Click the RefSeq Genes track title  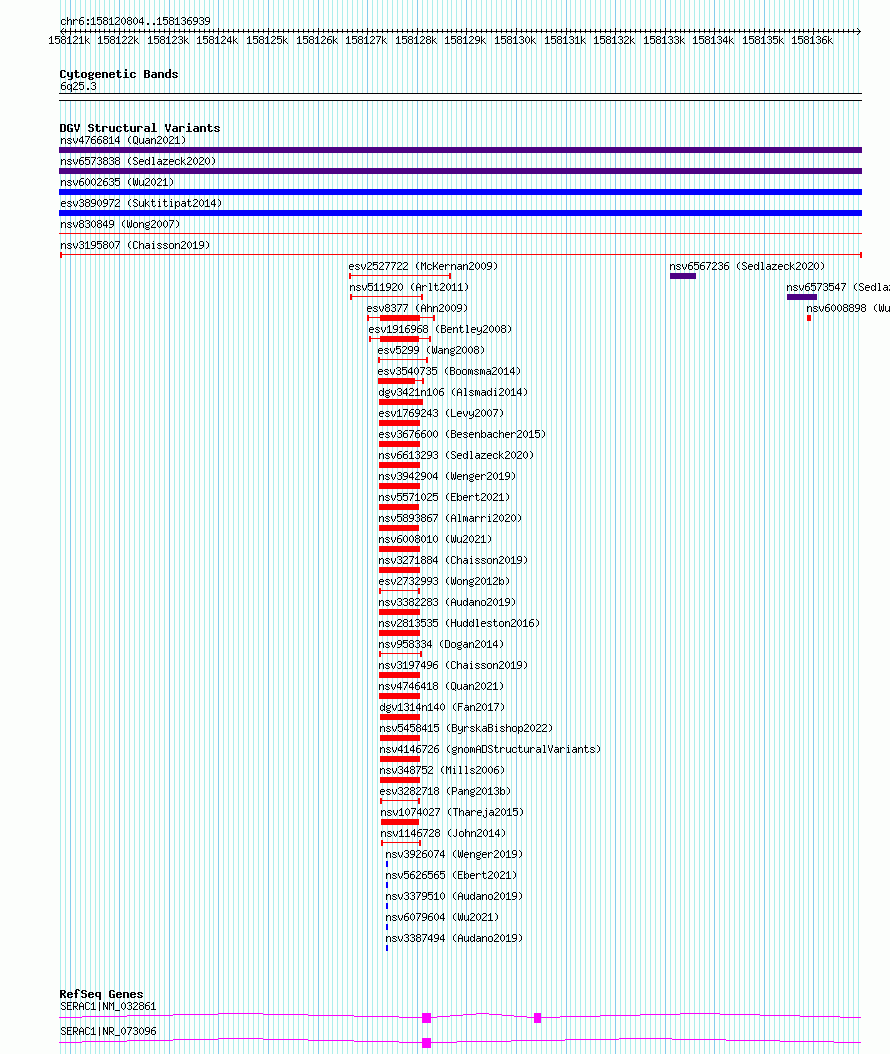[x=101, y=994]
